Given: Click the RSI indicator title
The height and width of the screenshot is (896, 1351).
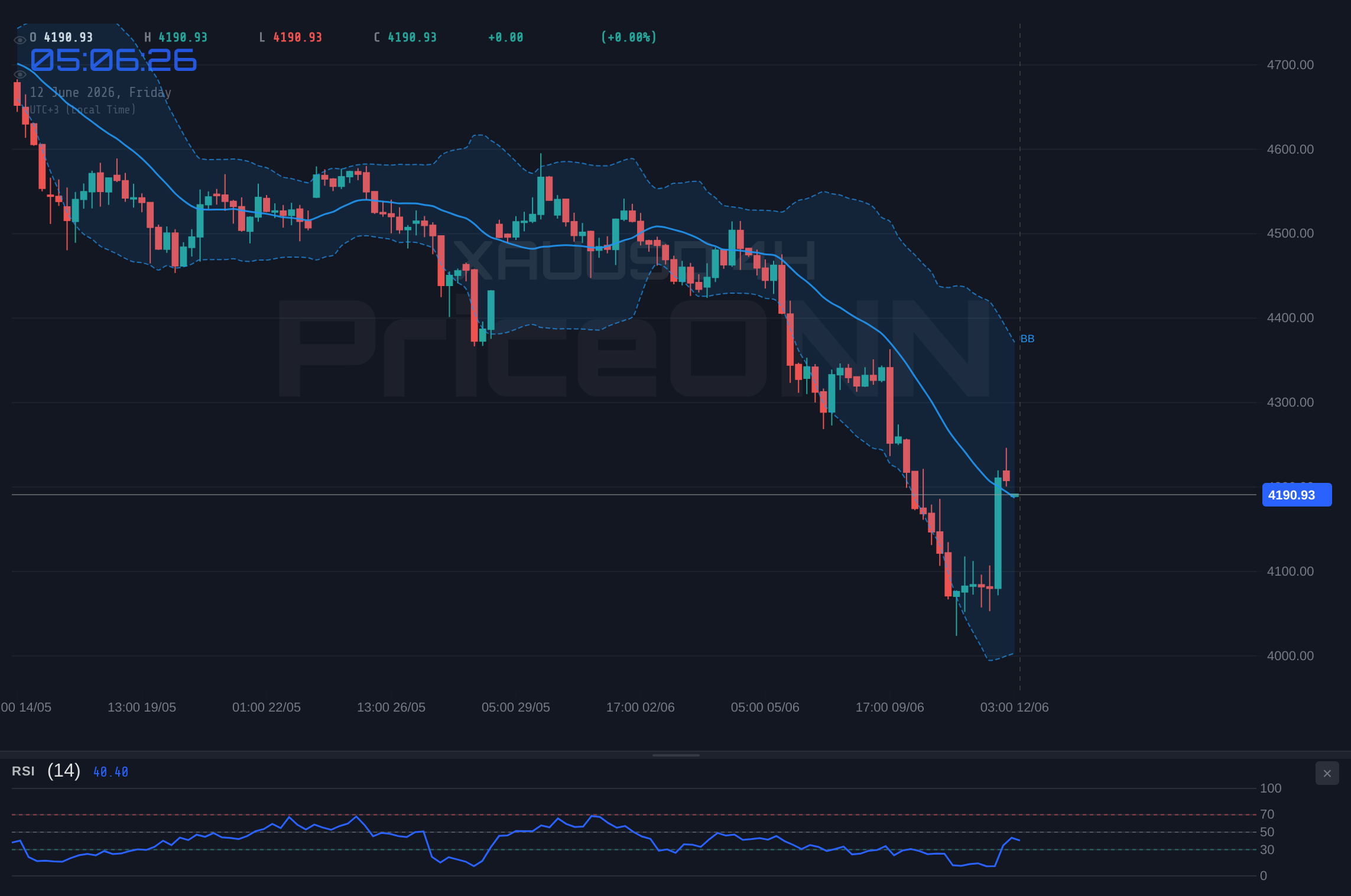Looking at the screenshot, I should click(x=23, y=771).
